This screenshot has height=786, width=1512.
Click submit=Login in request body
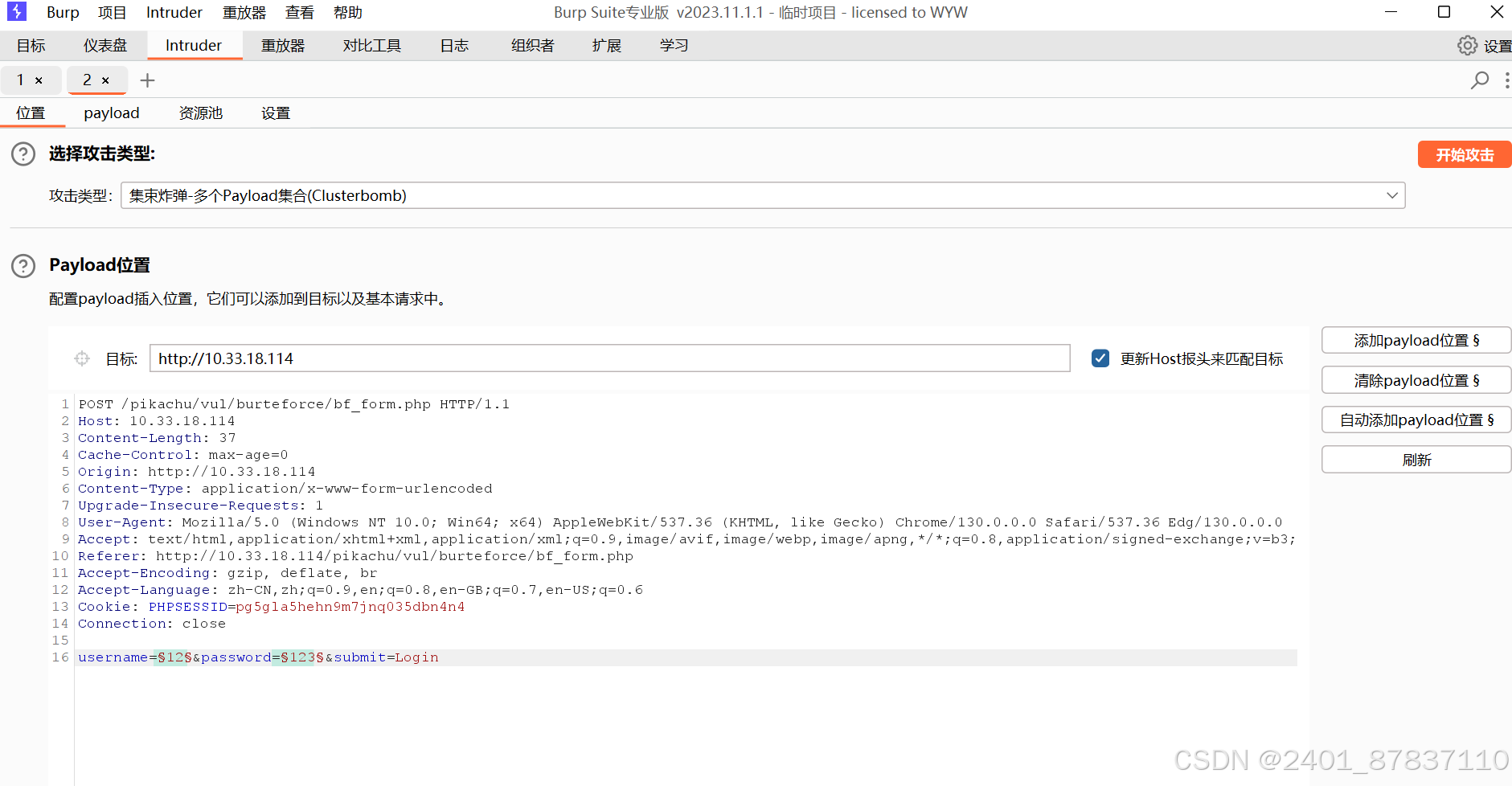[x=387, y=657]
